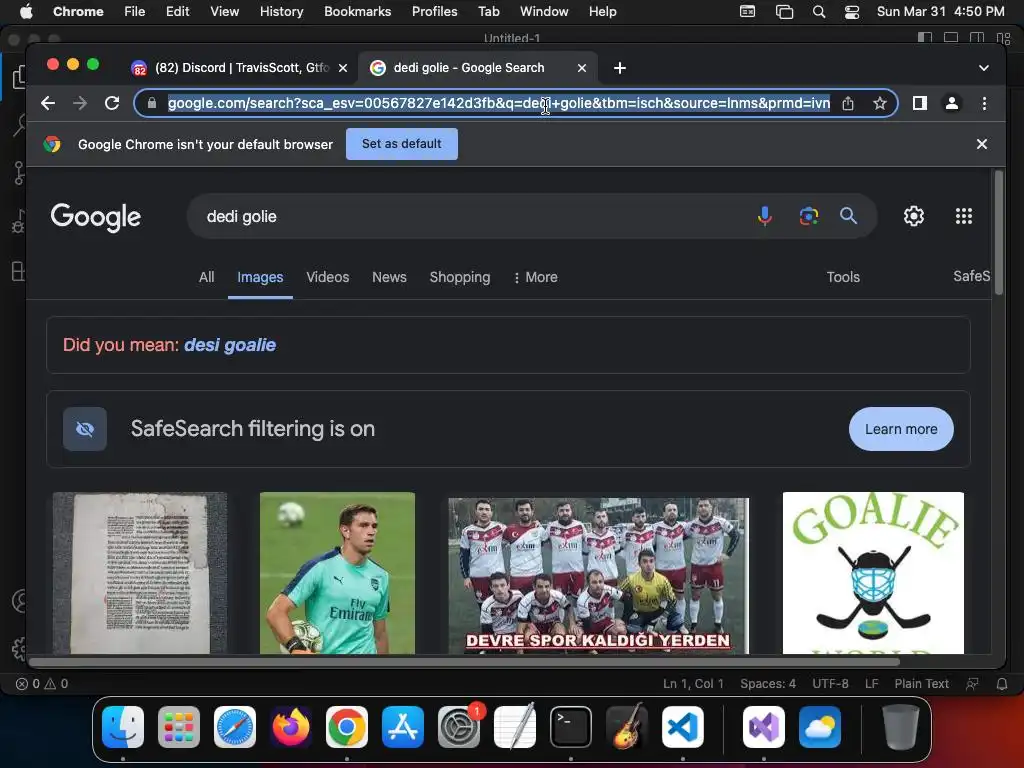Screen dimensions: 1024x768
Task: Open tab search dropdown arrow
Action: point(984,68)
